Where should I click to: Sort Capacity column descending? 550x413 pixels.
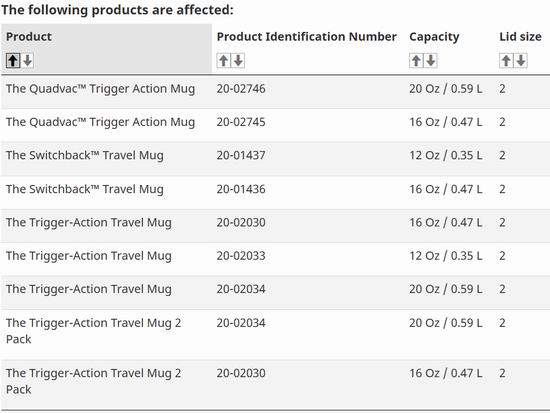(431, 61)
